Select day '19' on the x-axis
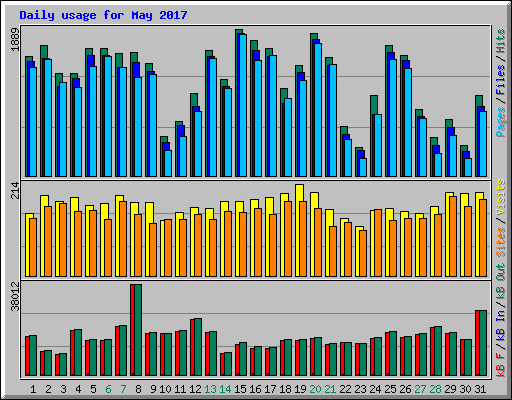The image size is (512, 400). (x=300, y=389)
